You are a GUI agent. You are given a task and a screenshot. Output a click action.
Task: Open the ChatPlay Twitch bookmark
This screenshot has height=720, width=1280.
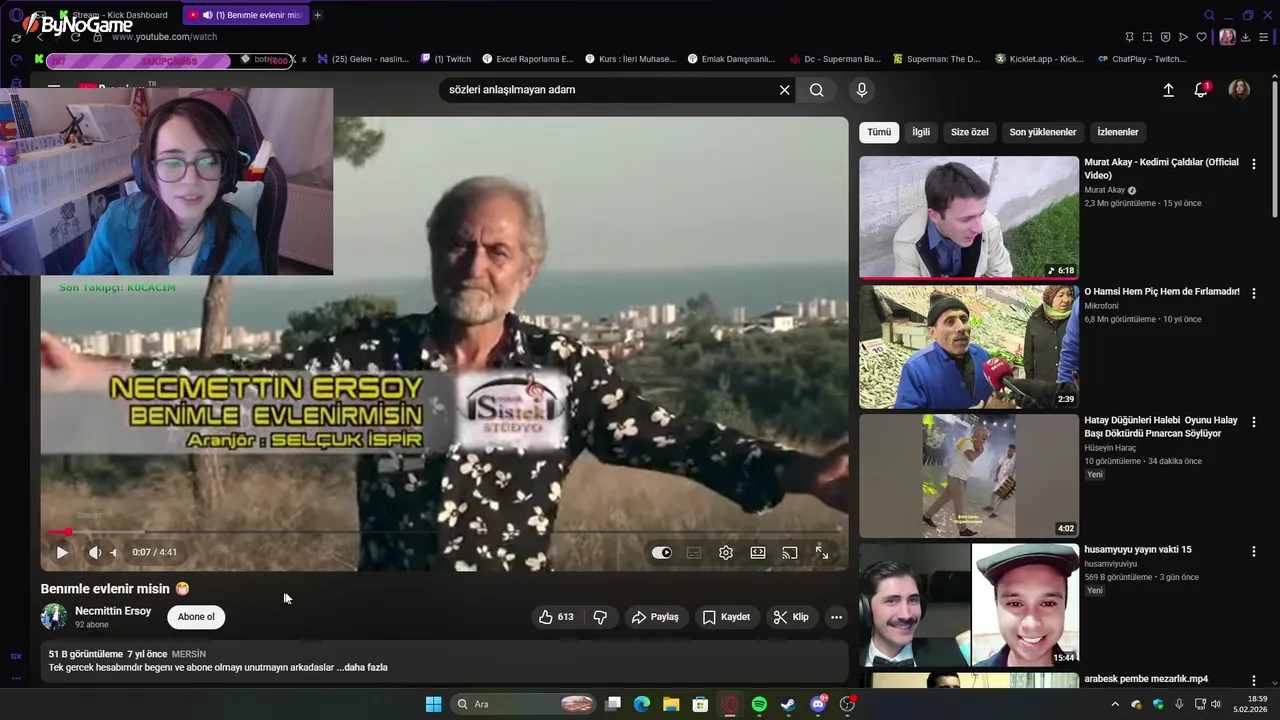coord(1142,59)
